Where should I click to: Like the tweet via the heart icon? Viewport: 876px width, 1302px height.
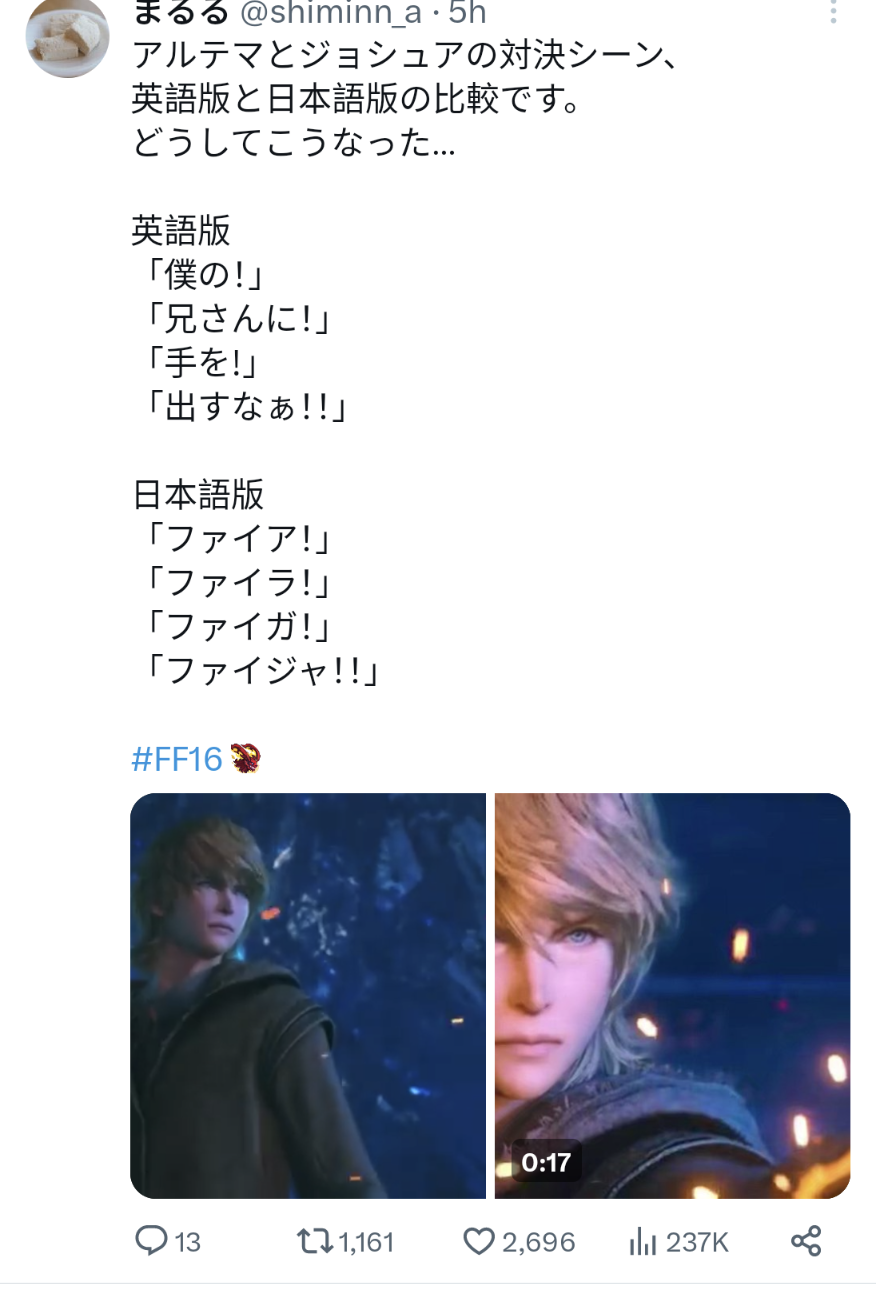pos(479,1242)
